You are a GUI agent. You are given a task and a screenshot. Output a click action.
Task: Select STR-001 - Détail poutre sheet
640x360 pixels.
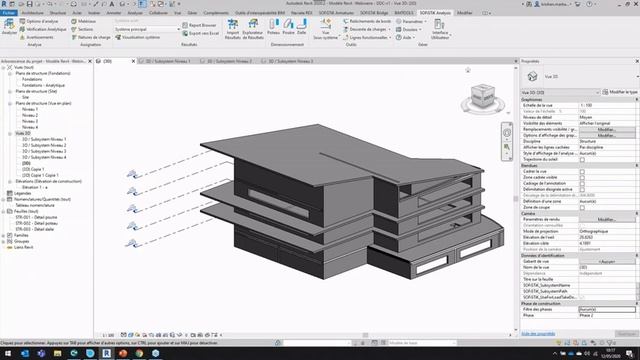pyautogui.click(x=36, y=218)
